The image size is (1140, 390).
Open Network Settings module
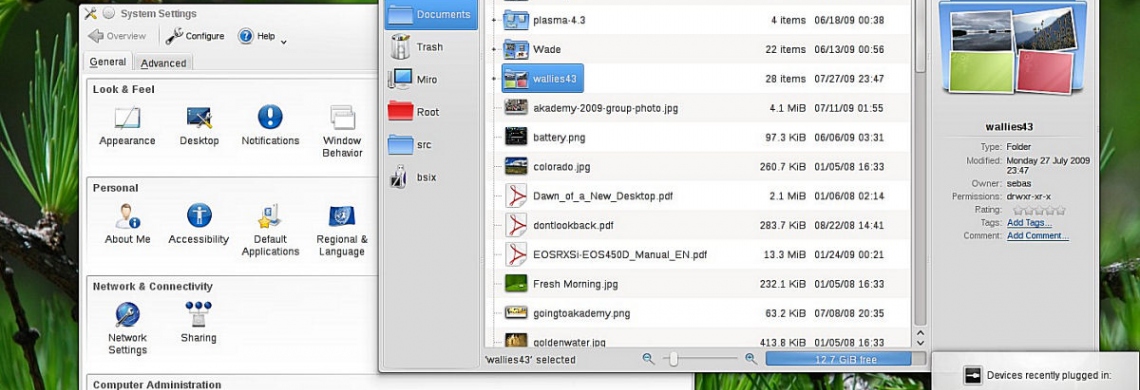pyautogui.click(x=127, y=328)
